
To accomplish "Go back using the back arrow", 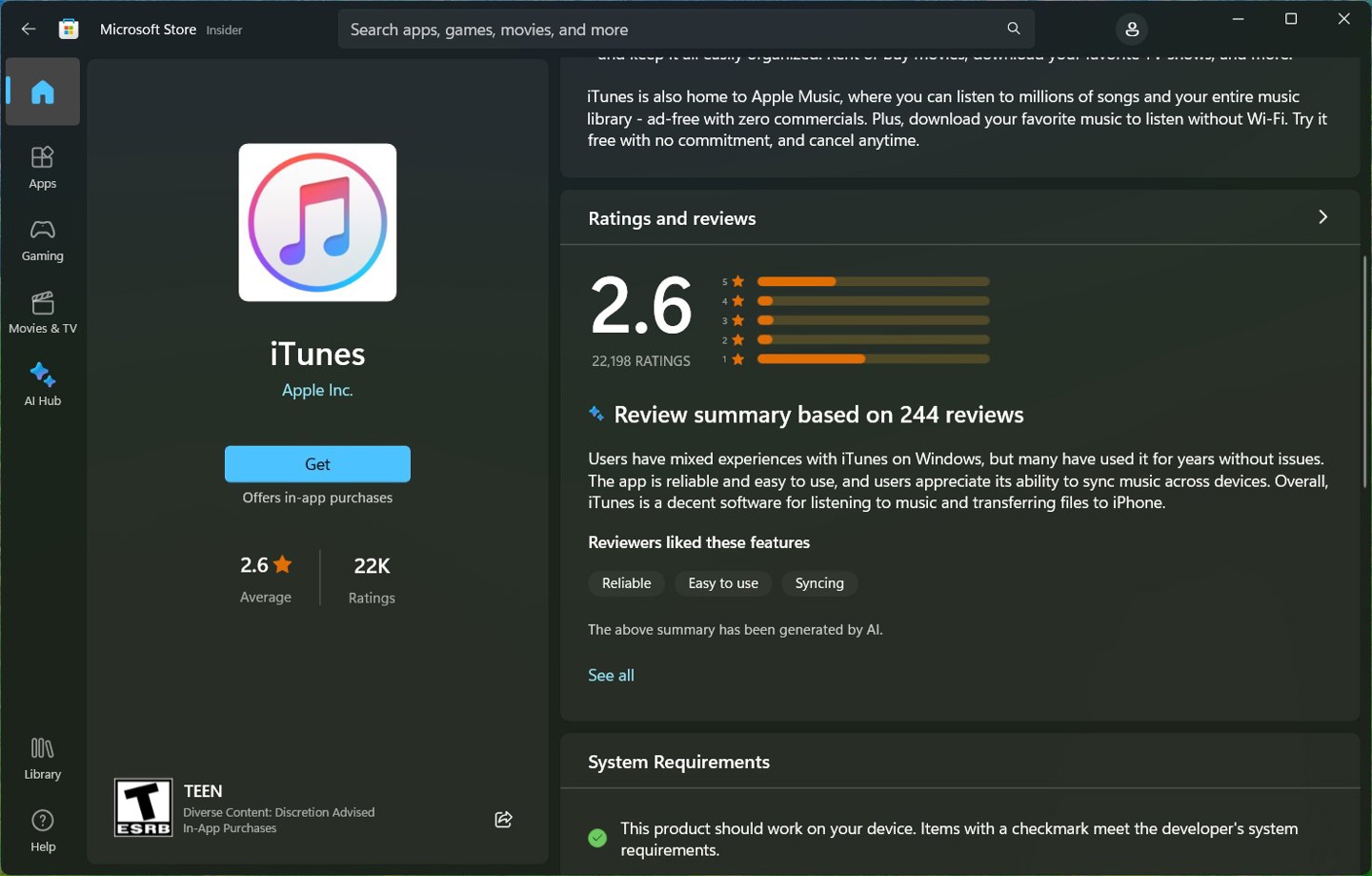I will coord(29,30).
